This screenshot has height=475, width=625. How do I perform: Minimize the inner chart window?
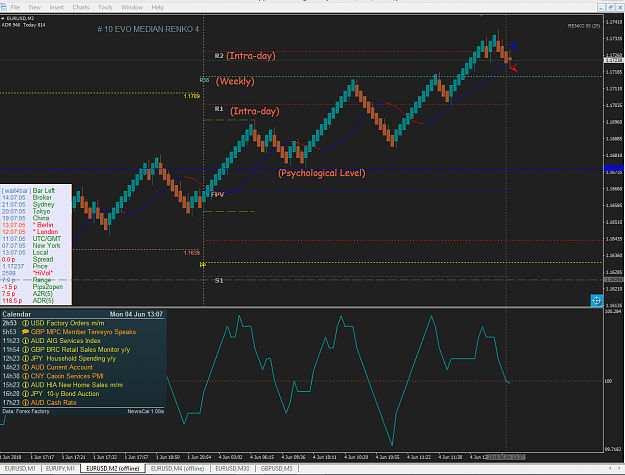601,7
